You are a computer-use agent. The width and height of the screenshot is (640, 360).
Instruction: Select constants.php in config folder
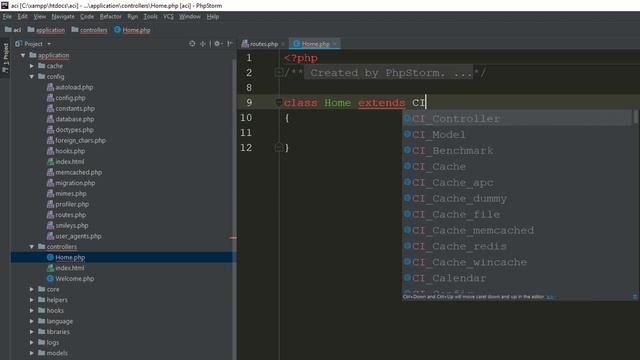coord(71,108)
